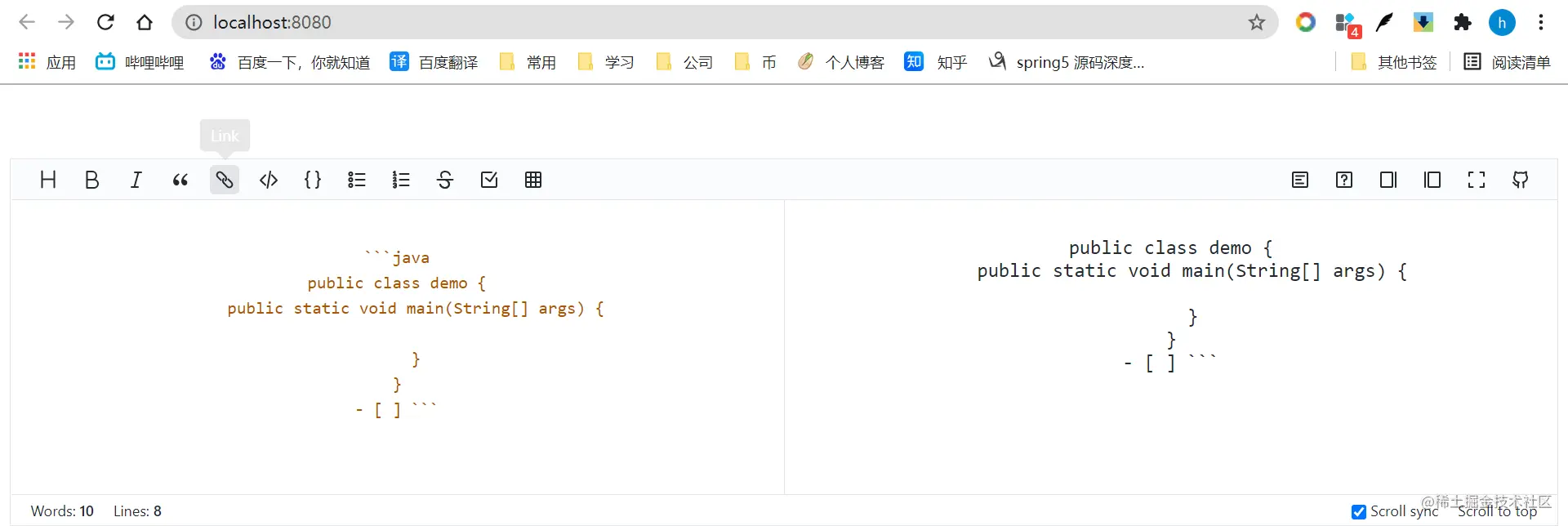Image resolution: width=1568 pixels, height=526 pixels.
Task: Bookmark this page with star icon
Action: 1257,22
